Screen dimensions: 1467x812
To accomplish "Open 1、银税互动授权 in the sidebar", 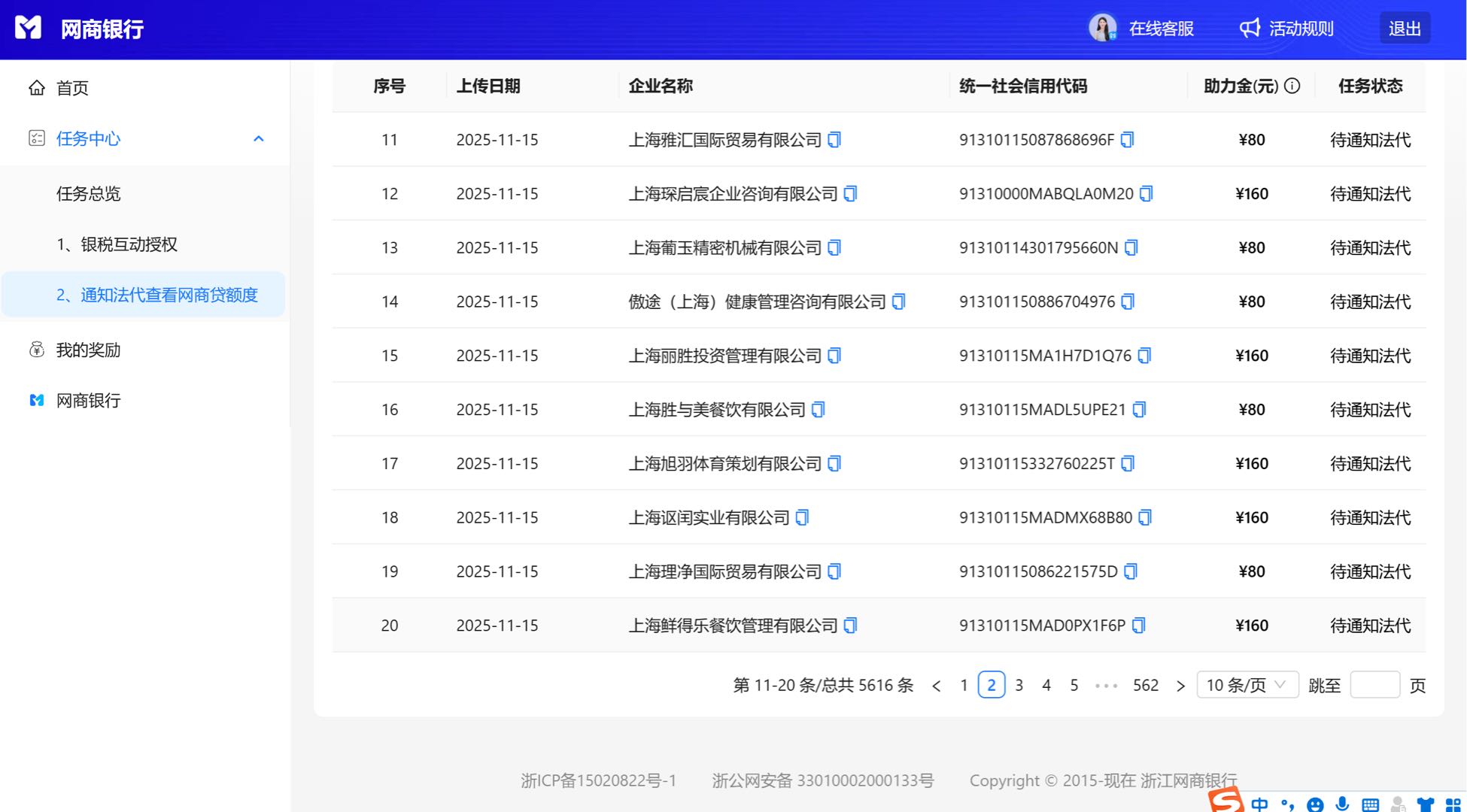I will [x=117, y=244].
